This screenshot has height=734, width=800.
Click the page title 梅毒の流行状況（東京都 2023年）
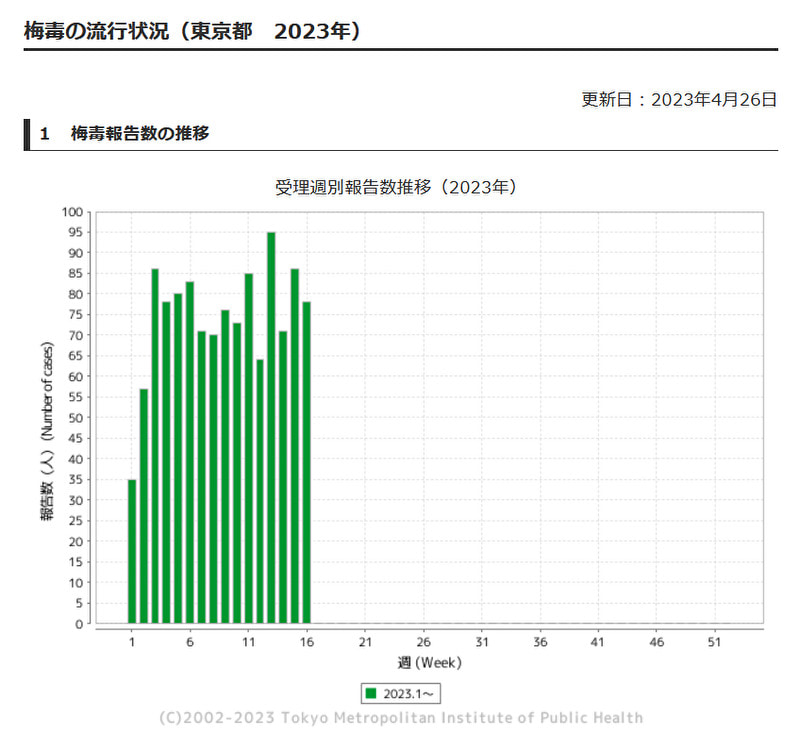tap(193, 31)
